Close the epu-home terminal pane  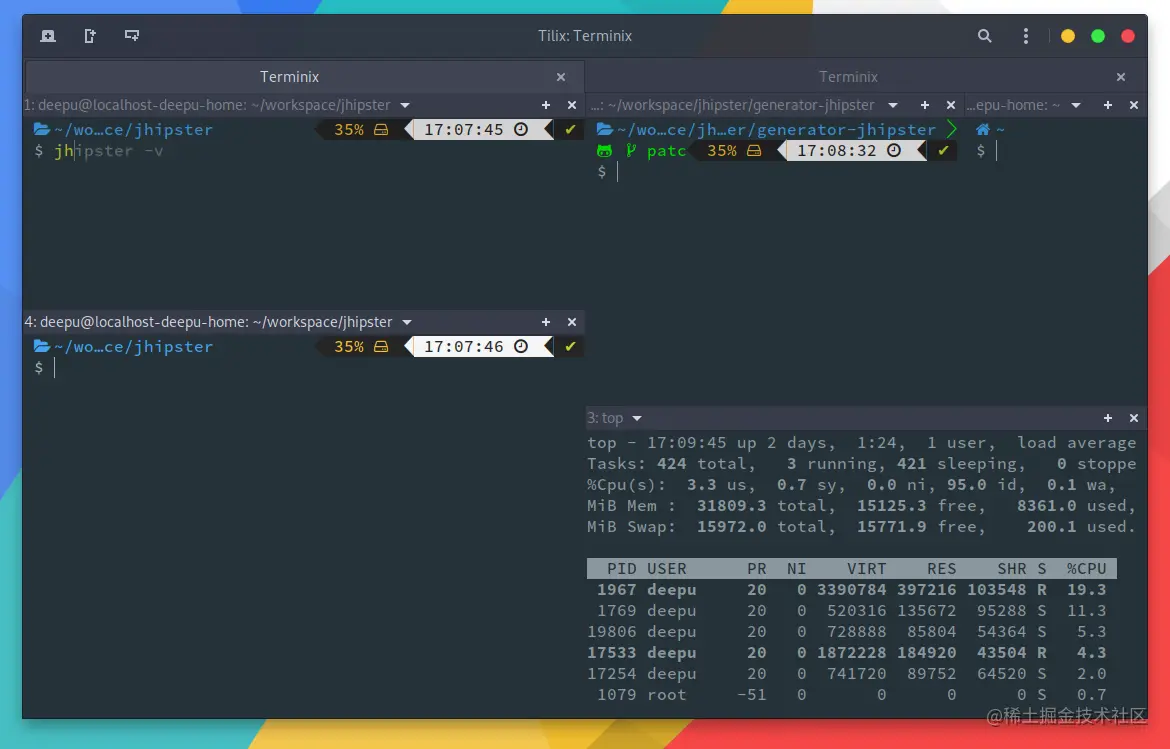click(x=1133, y=105)
